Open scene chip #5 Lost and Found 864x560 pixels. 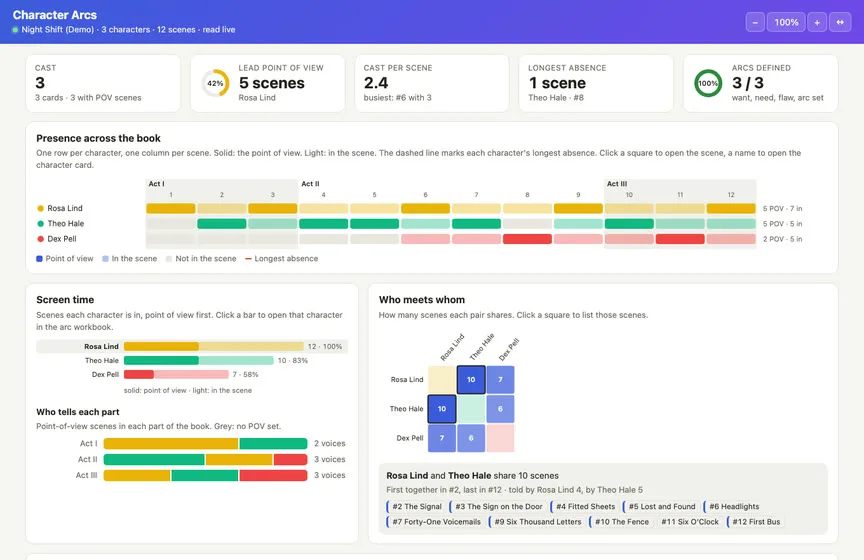(x=661, y=507)
